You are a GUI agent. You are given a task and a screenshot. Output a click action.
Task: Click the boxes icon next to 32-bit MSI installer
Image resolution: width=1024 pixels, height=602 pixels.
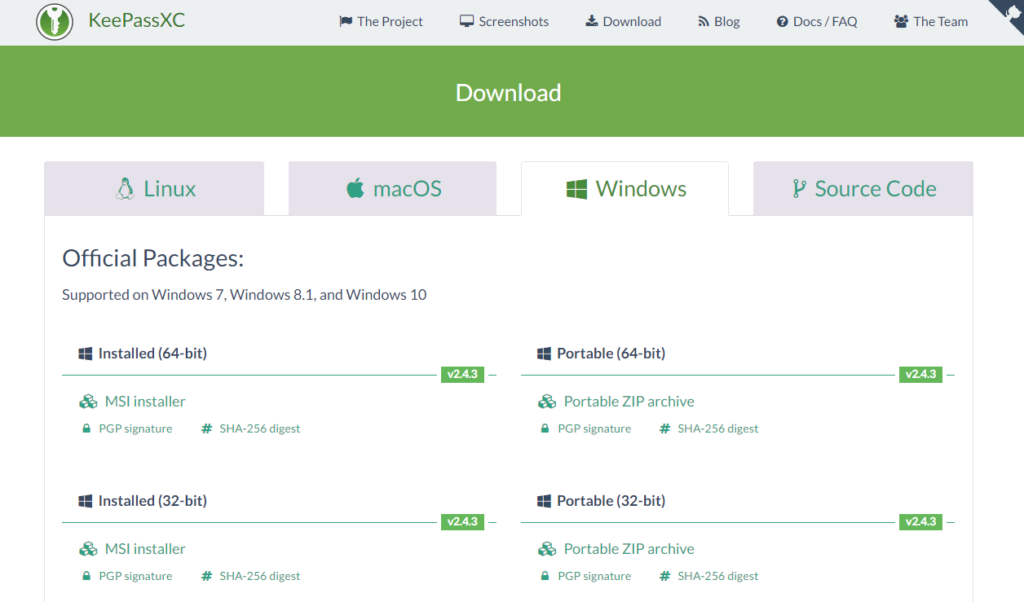[88, 549]
